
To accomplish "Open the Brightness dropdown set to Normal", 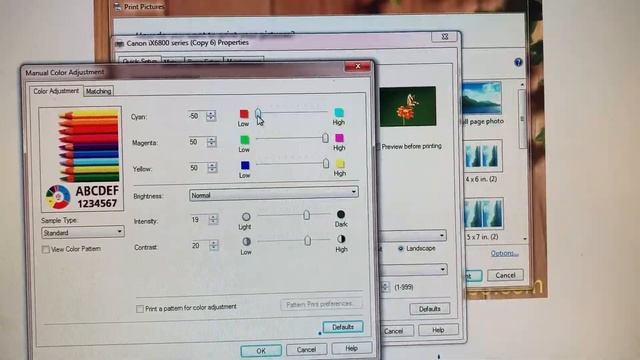I will click(x=274, y=193).
